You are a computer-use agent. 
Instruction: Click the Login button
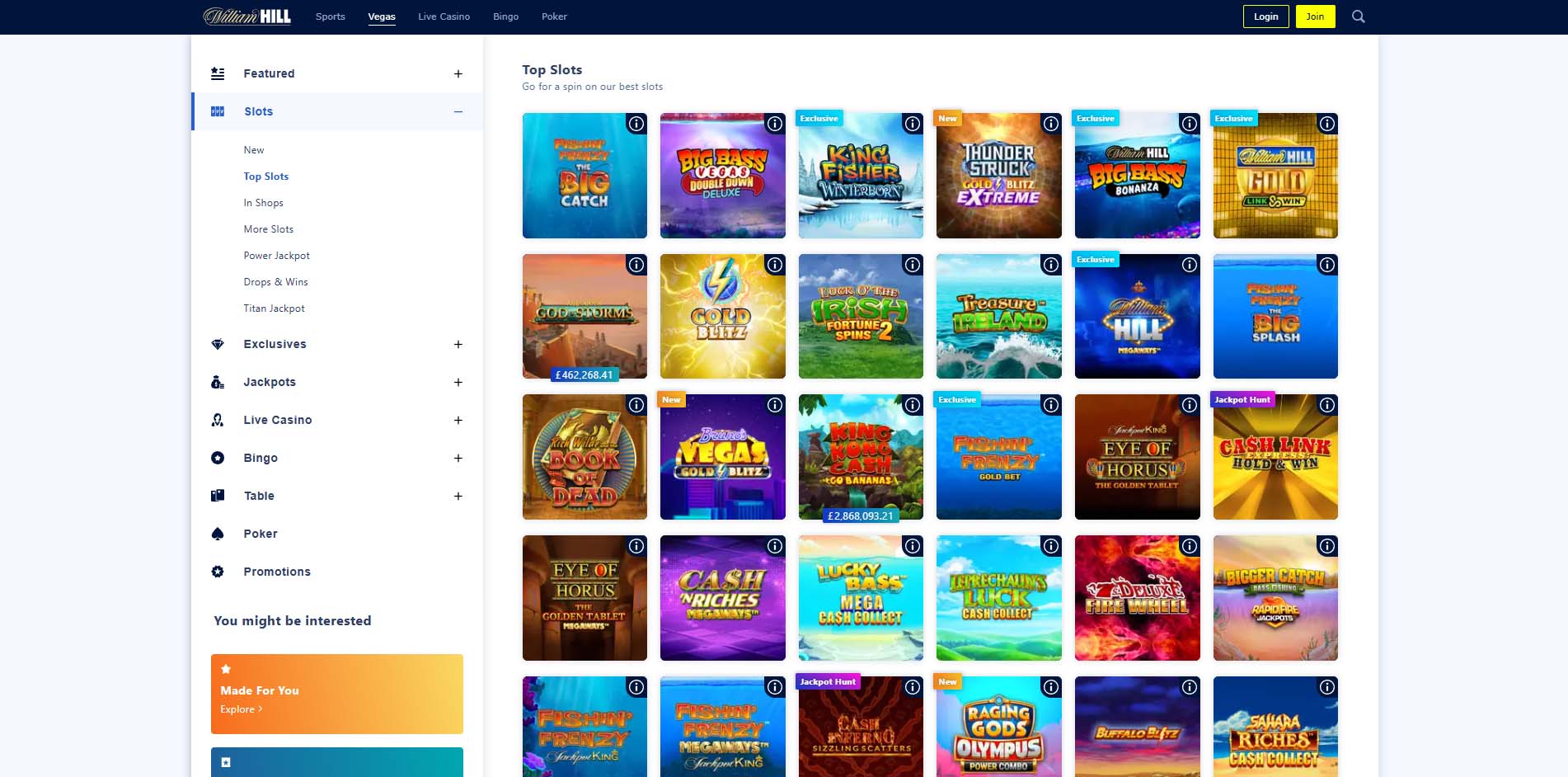pos(1265,16)
